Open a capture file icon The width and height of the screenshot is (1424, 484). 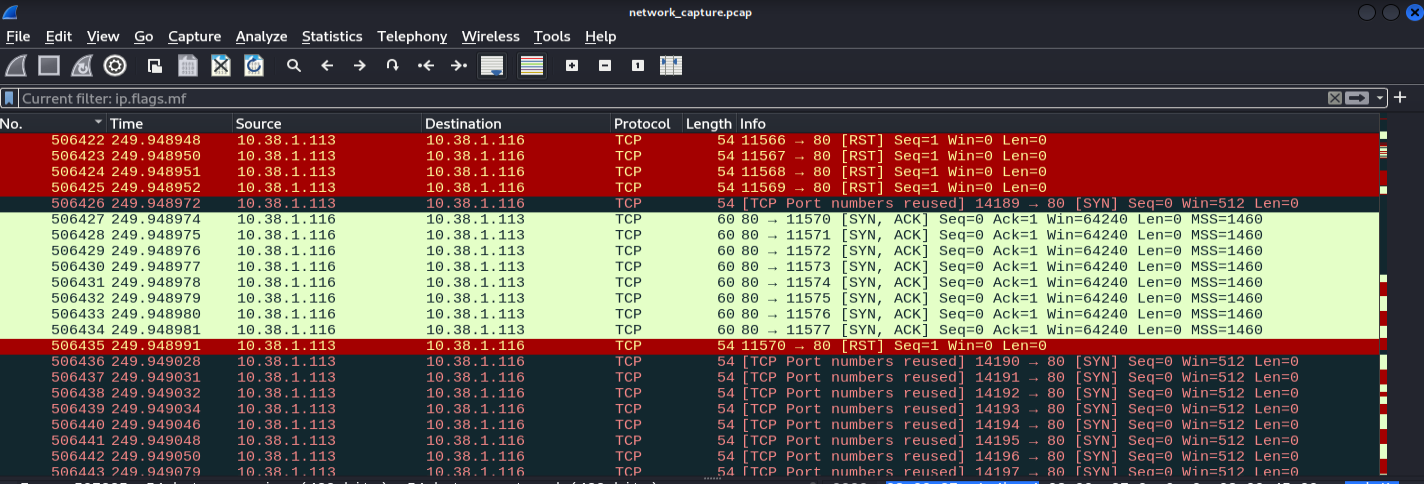tap(155, 66)
